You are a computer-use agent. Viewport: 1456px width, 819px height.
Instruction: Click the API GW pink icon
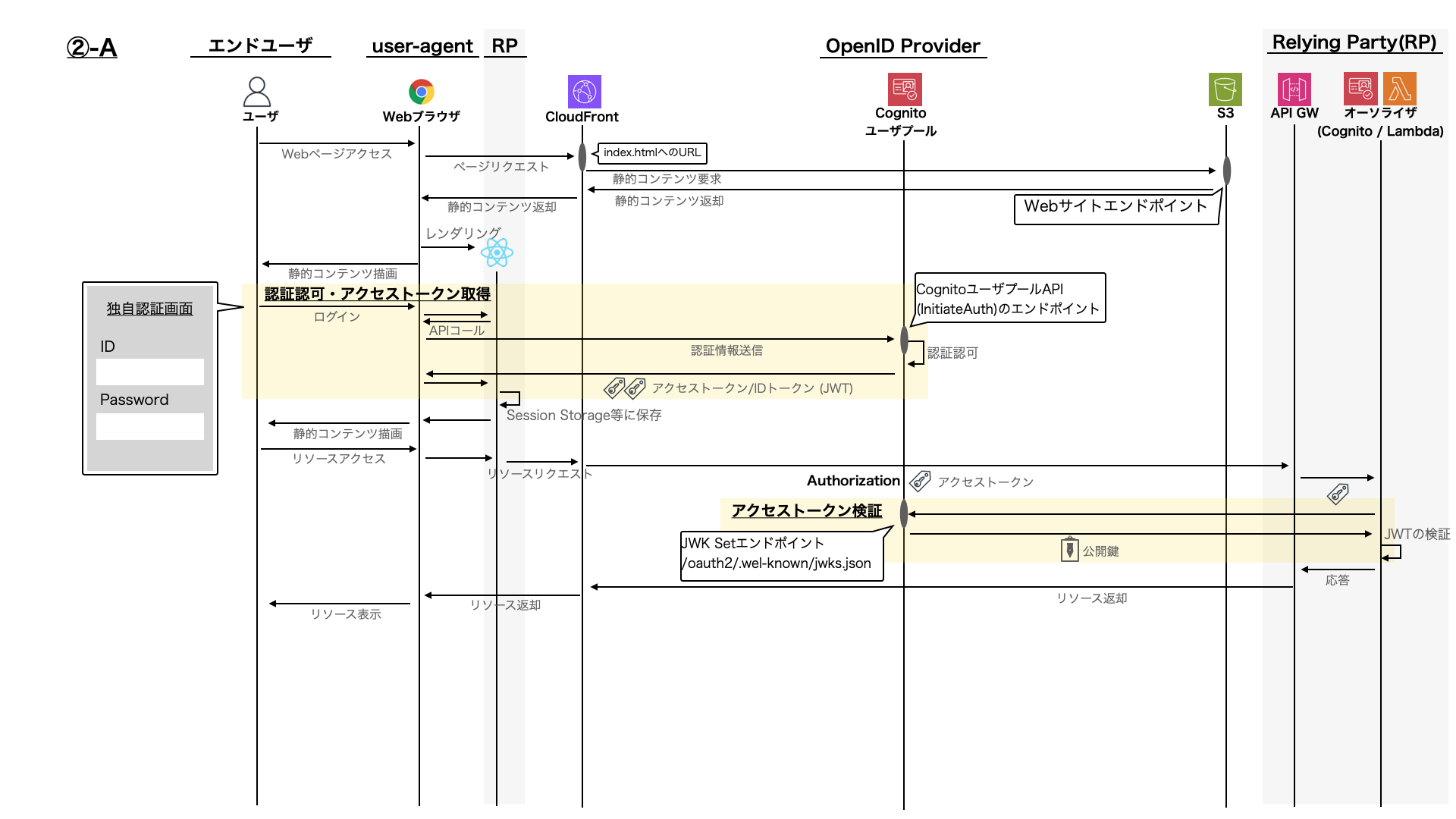click(1294, 89)
